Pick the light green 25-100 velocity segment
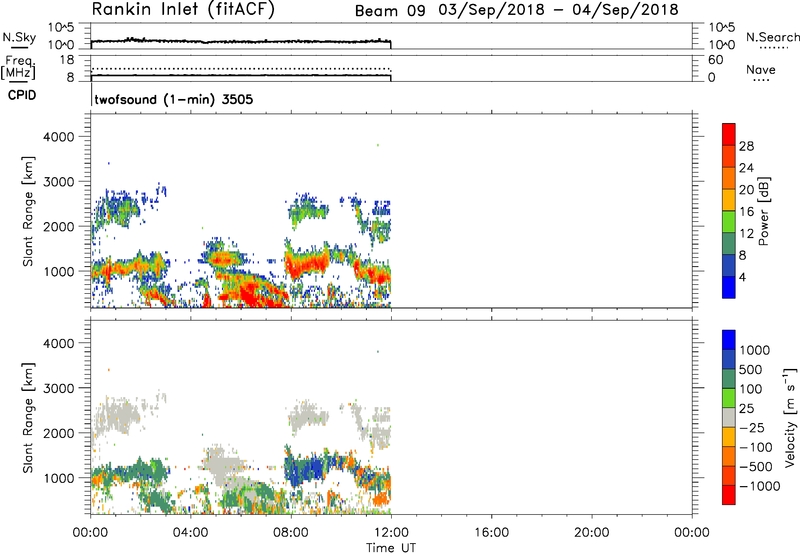The height and width of the screenshot is (554, 800). (x=729, y=398)
